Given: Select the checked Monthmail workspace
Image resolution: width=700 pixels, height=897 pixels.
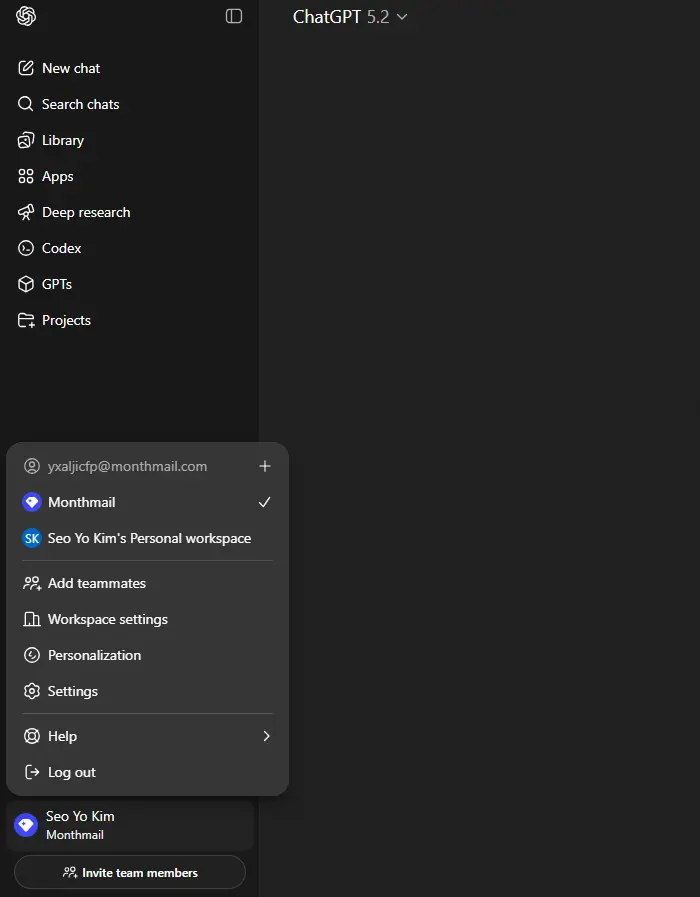Looking at the screenshot, I should (147, 502).
